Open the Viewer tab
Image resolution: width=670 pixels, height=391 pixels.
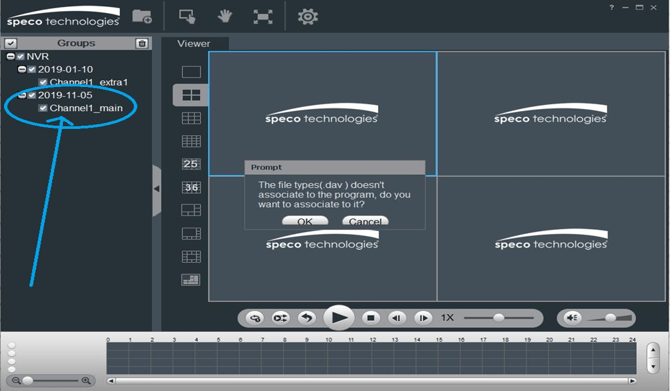point(194,44)
